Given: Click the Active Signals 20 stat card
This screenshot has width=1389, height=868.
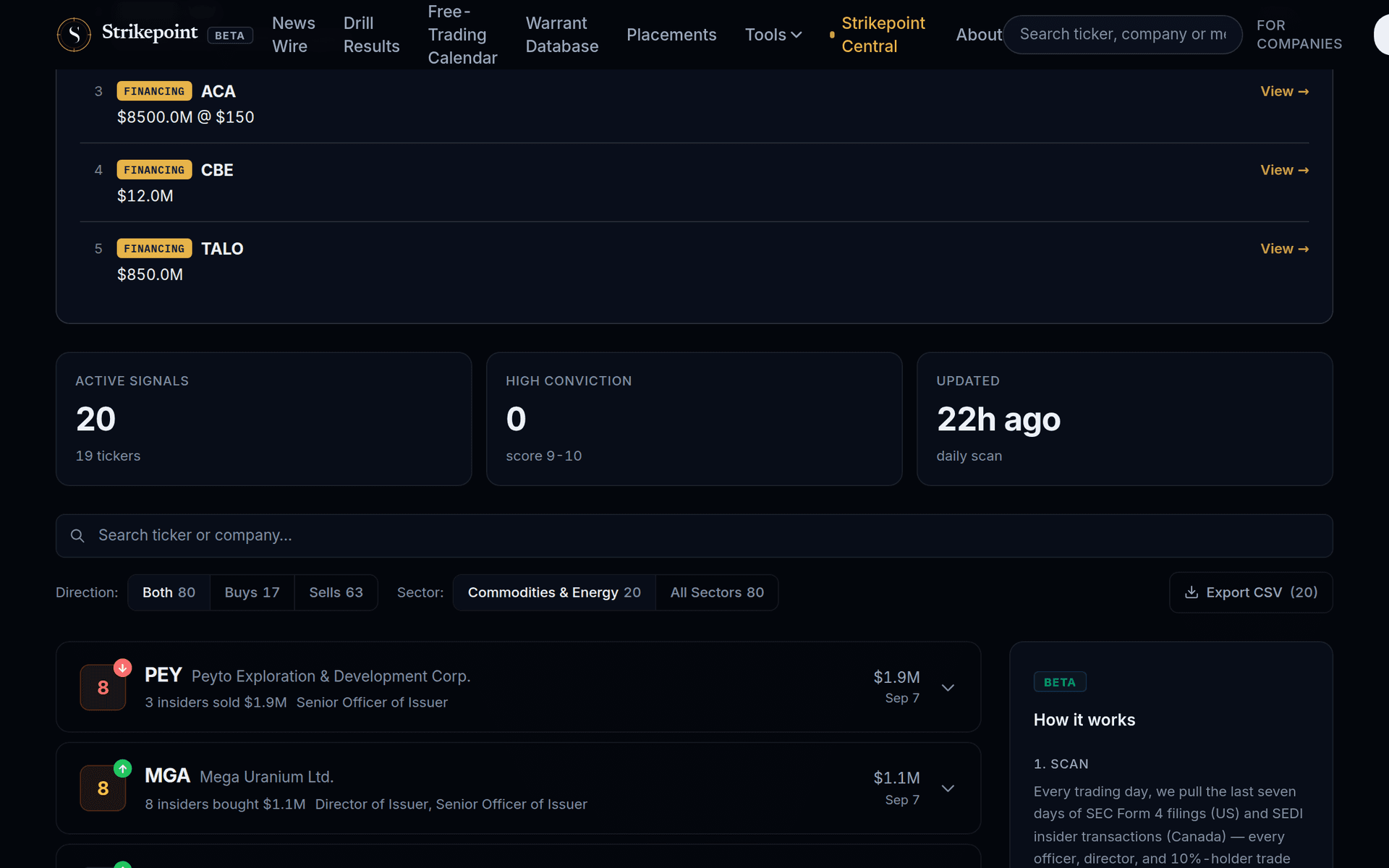Looking at the screenshot, I should pos(264,419).
